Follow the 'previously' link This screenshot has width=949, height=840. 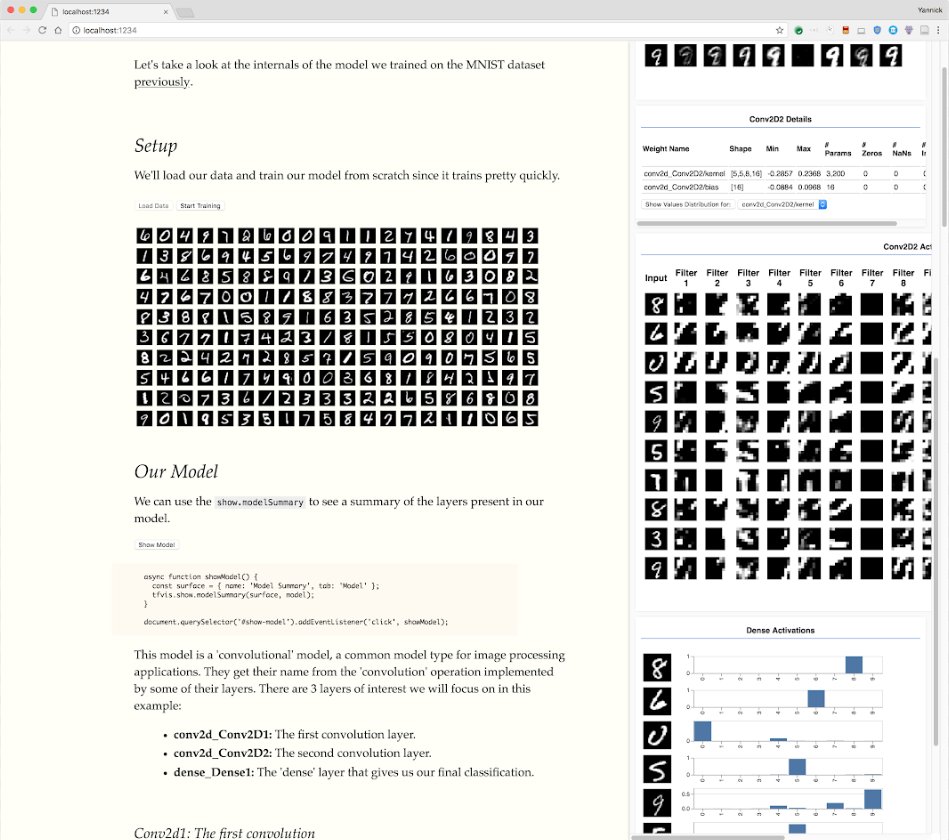pyautogui.click(x=162, y=82)
